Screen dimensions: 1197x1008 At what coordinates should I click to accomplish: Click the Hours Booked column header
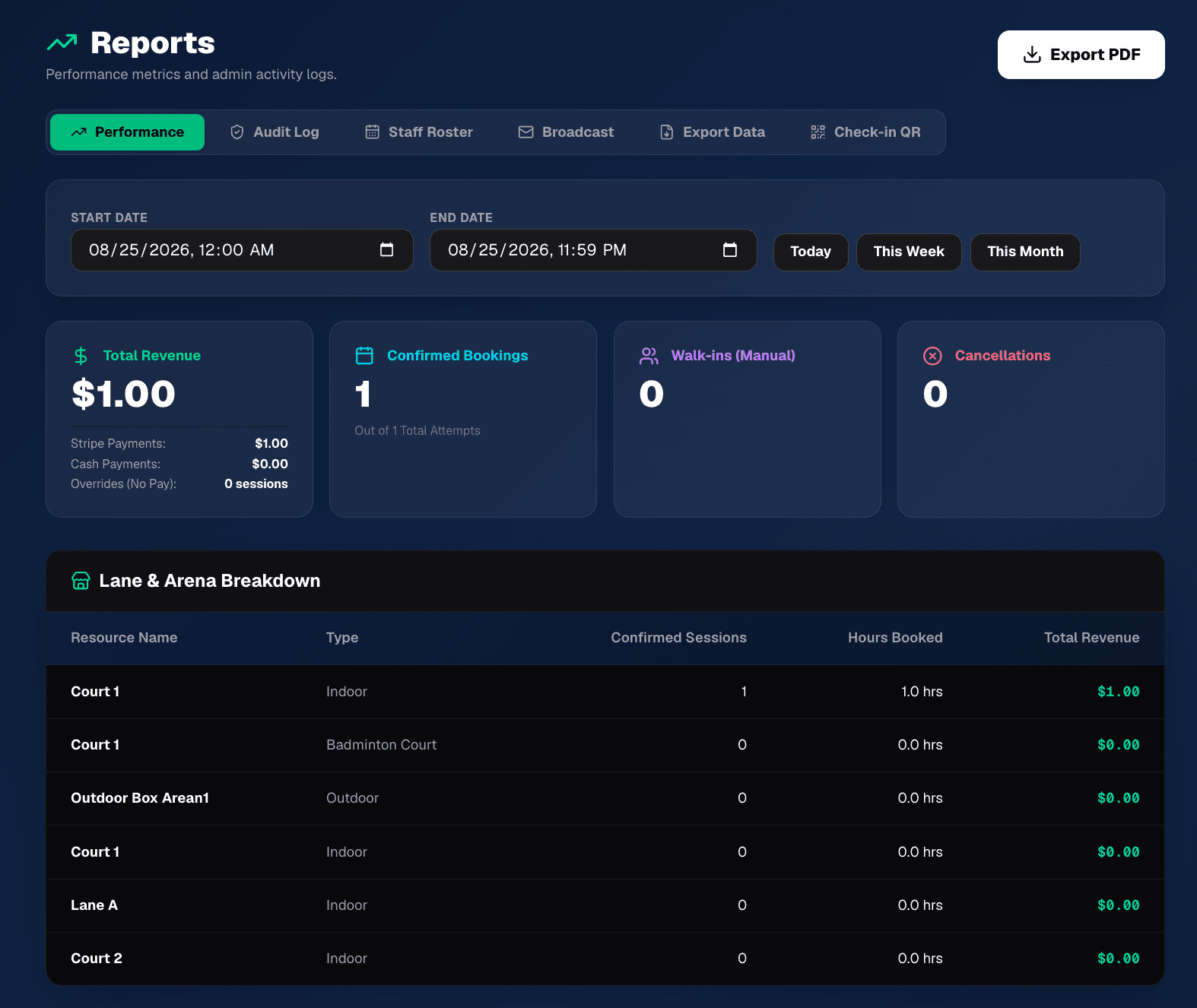895,638
